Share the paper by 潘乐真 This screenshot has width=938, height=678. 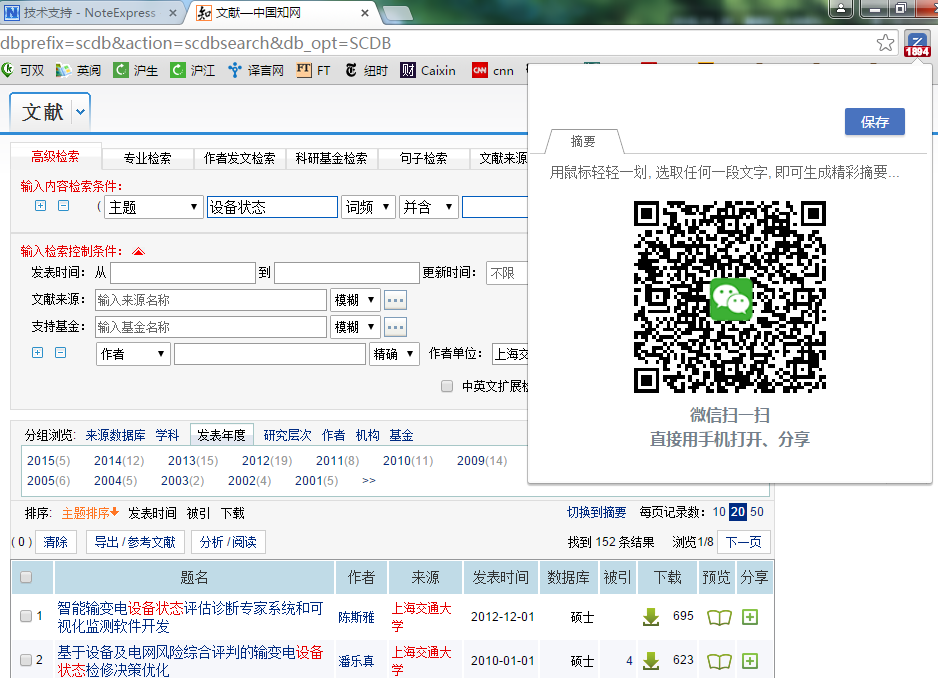click(750, 661)
